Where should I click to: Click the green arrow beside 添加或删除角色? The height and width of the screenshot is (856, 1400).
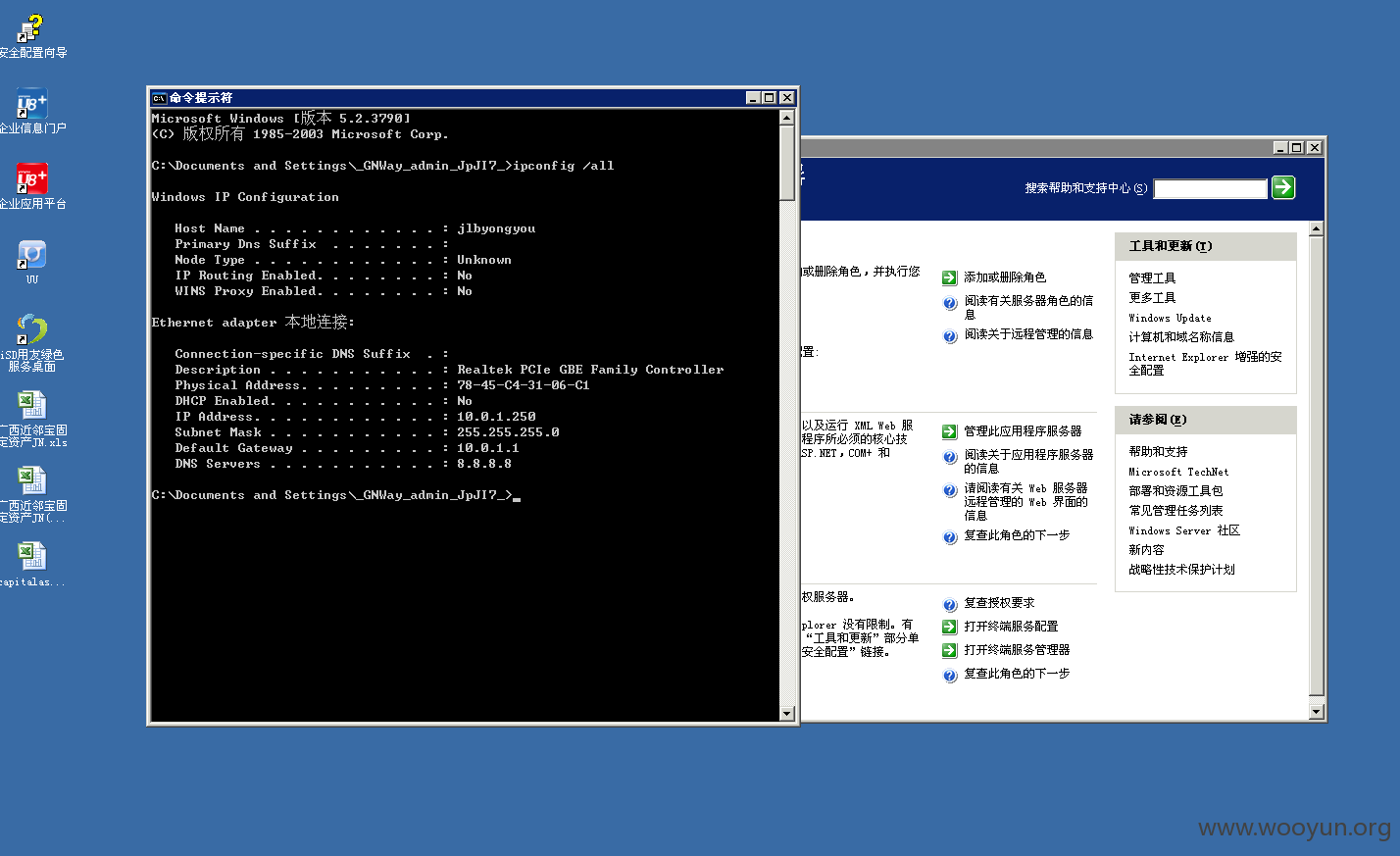(949, 278)
